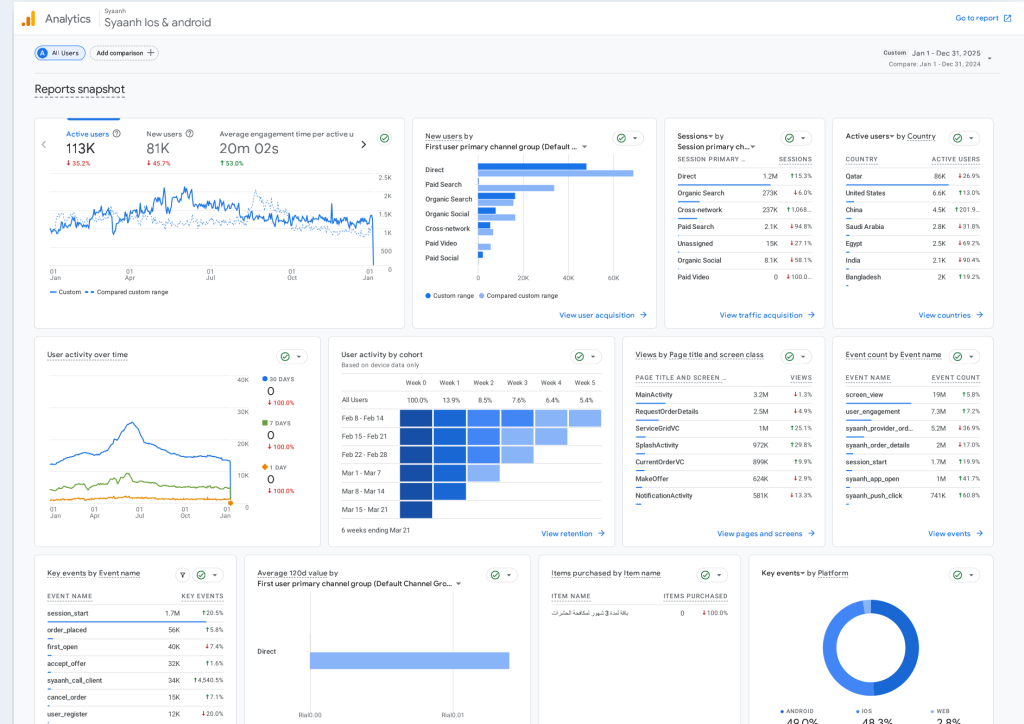Click View user acquisition link
The width and height of the screenshot is (1024, 724).
(x=602, y=315)
